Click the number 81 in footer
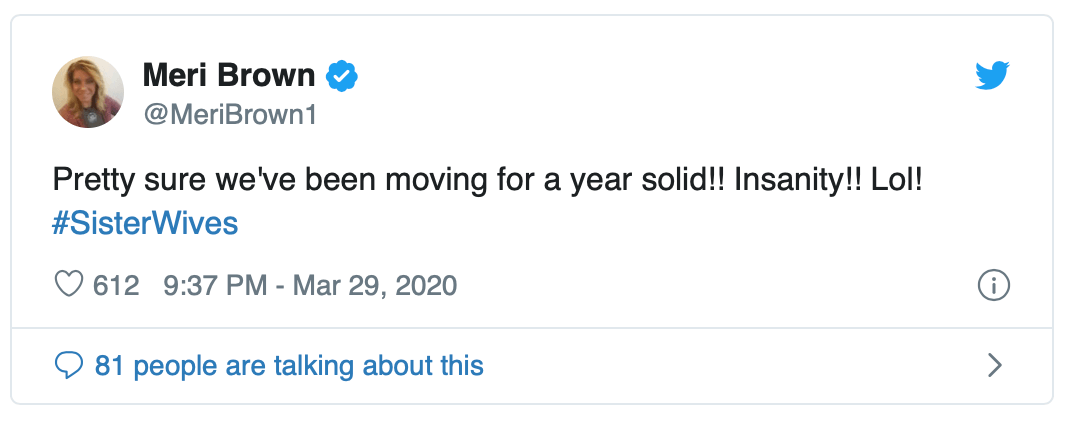 click(x=110, y=366)
